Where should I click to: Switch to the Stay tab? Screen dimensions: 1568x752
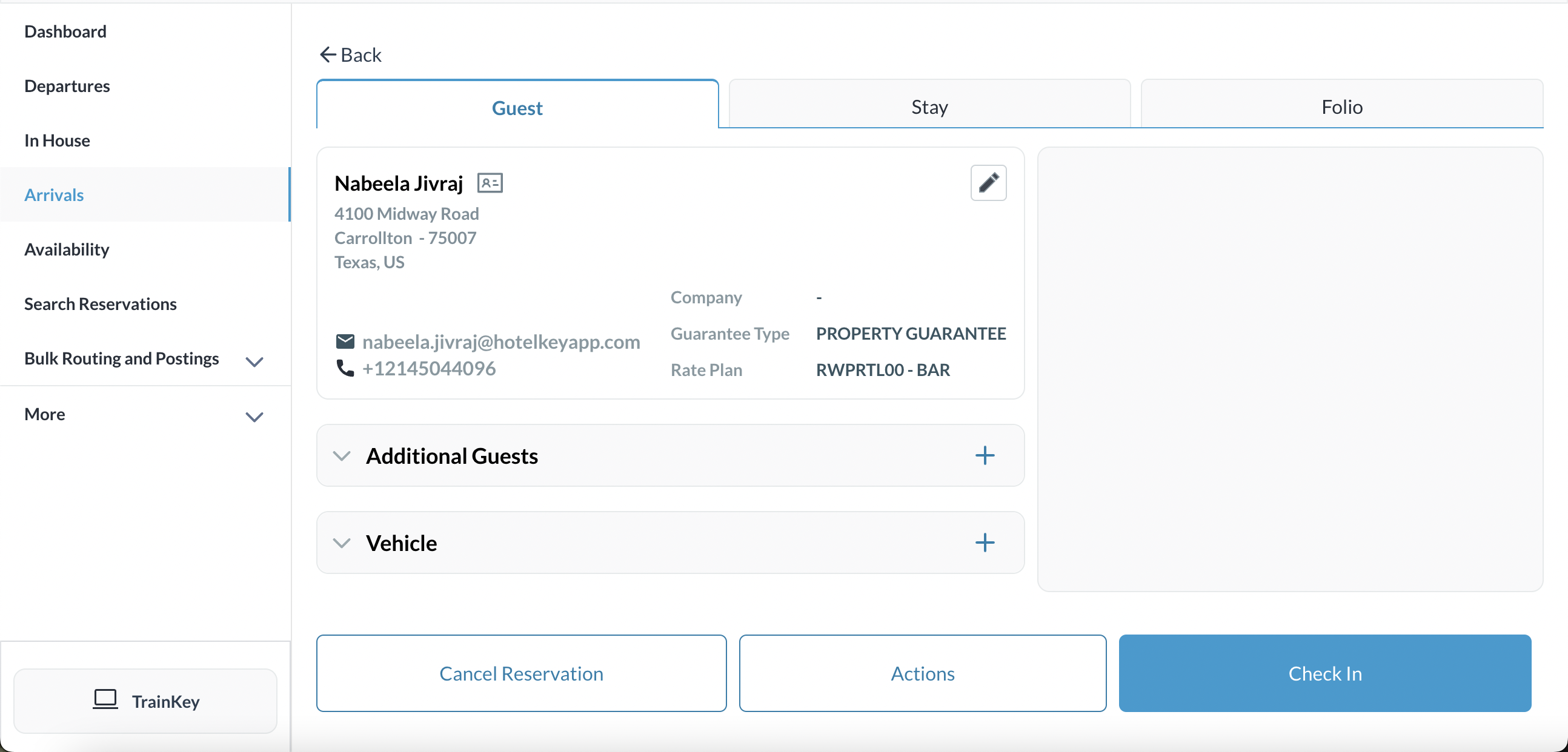pos(929,107)
